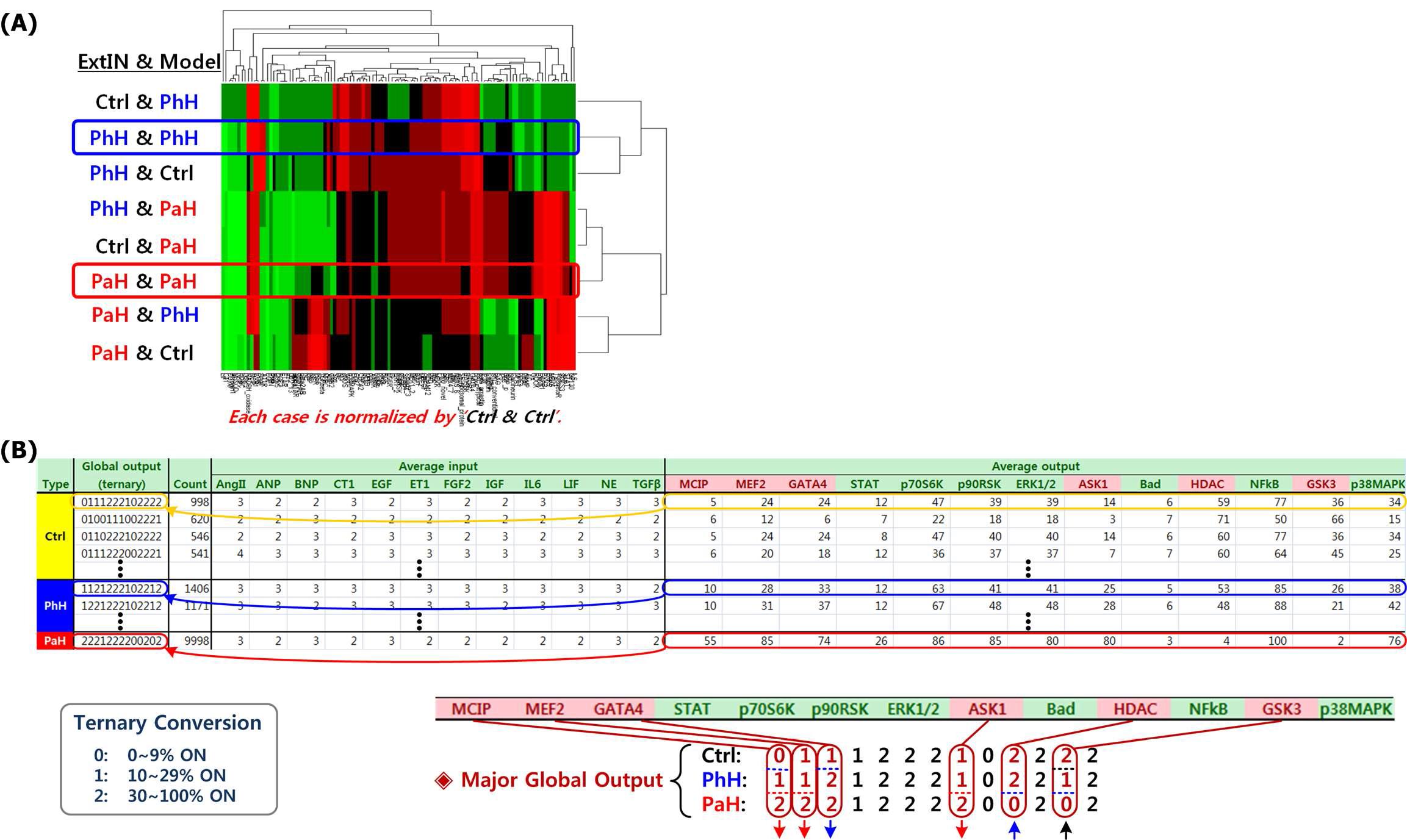1407x840 pixels.
Task: Select global output cell '0100111002221'
Action: click(121, 519)
